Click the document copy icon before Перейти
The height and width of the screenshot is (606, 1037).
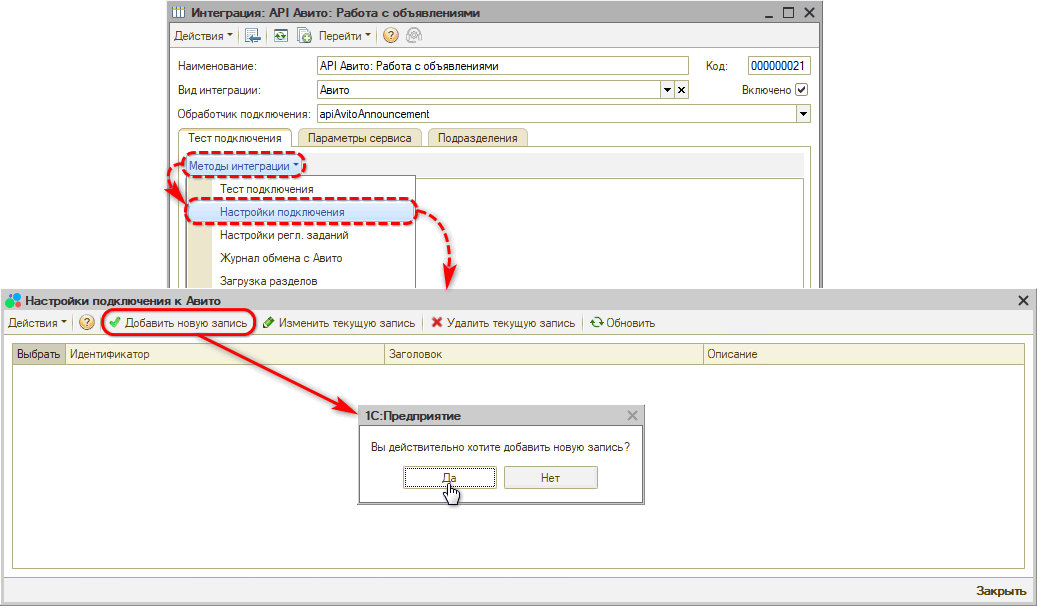click(x=304, y=36)
